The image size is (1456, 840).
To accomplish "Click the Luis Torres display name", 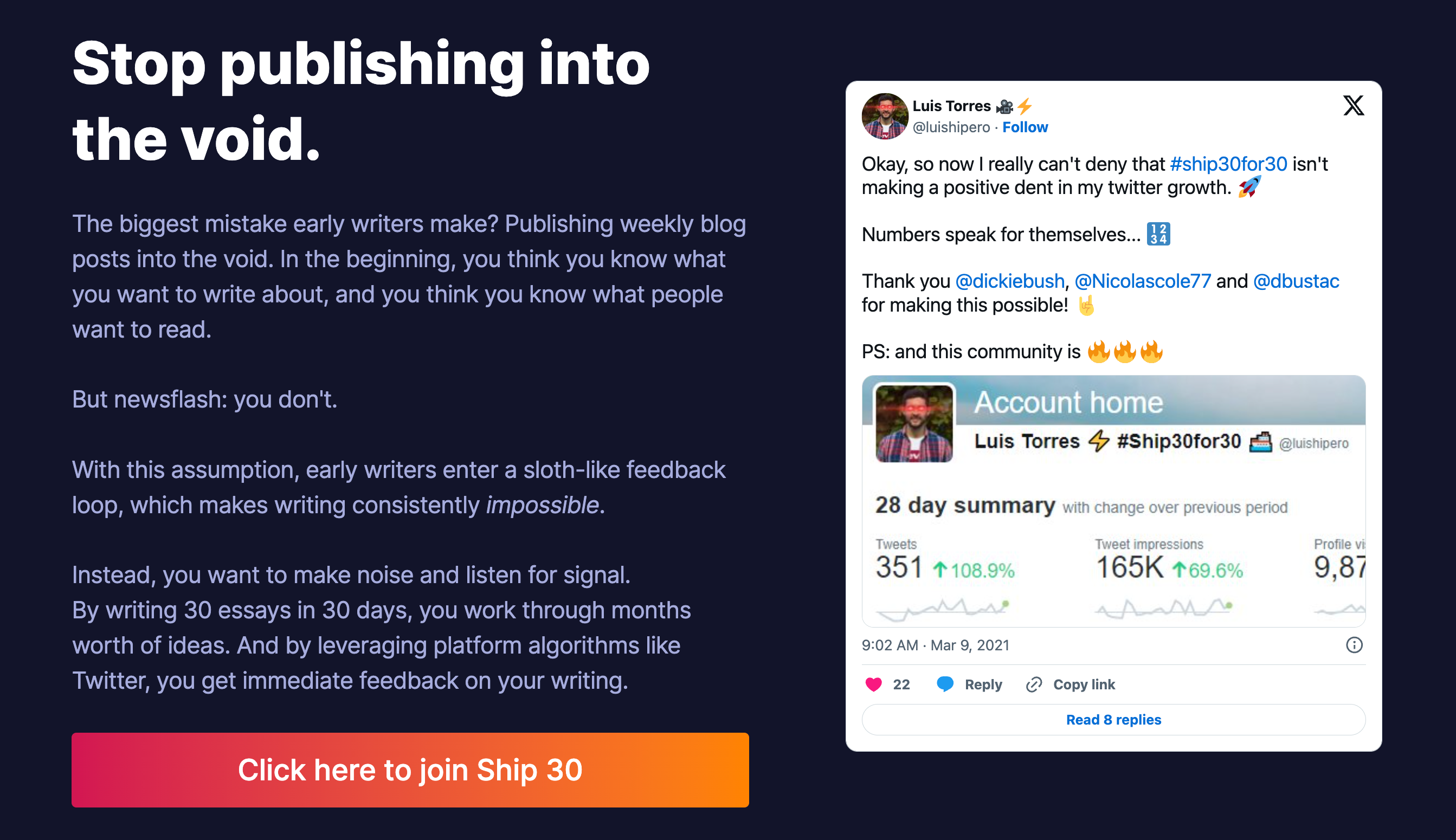I will coord(951,106).
